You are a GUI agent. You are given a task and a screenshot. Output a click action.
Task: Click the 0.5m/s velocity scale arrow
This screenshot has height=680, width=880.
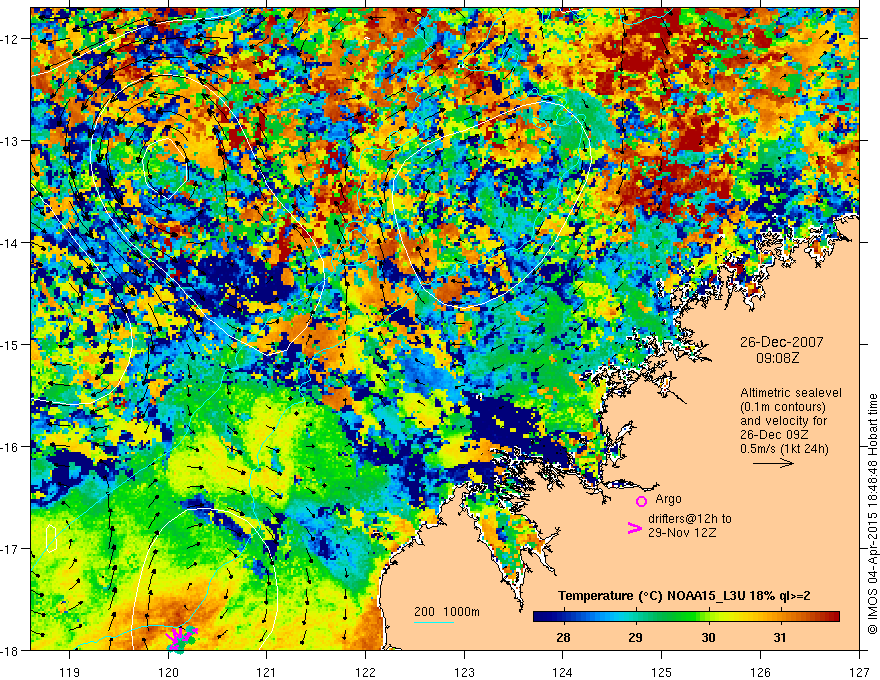tap(773, 463)
